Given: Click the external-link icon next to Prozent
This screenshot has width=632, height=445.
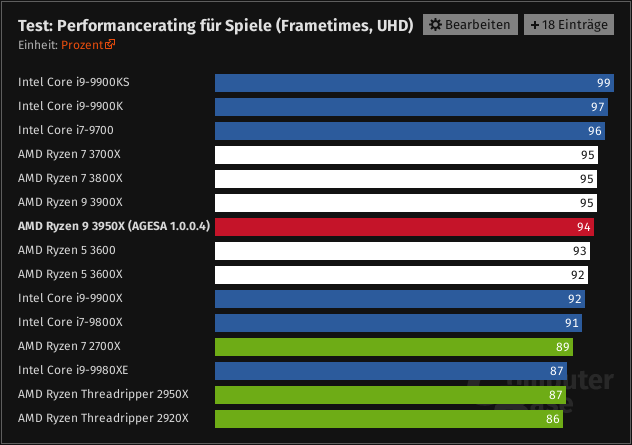Looking at the screenshot, I should coord(110,44).
